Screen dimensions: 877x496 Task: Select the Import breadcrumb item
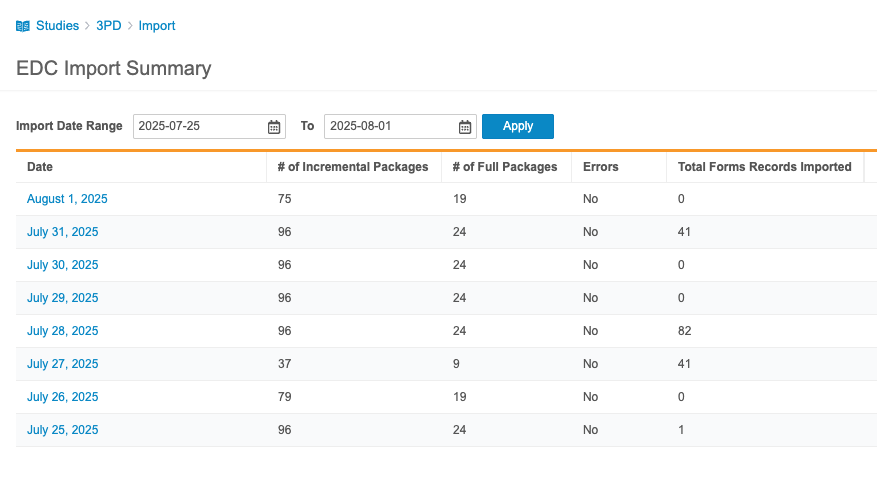[x=157, y=26]
